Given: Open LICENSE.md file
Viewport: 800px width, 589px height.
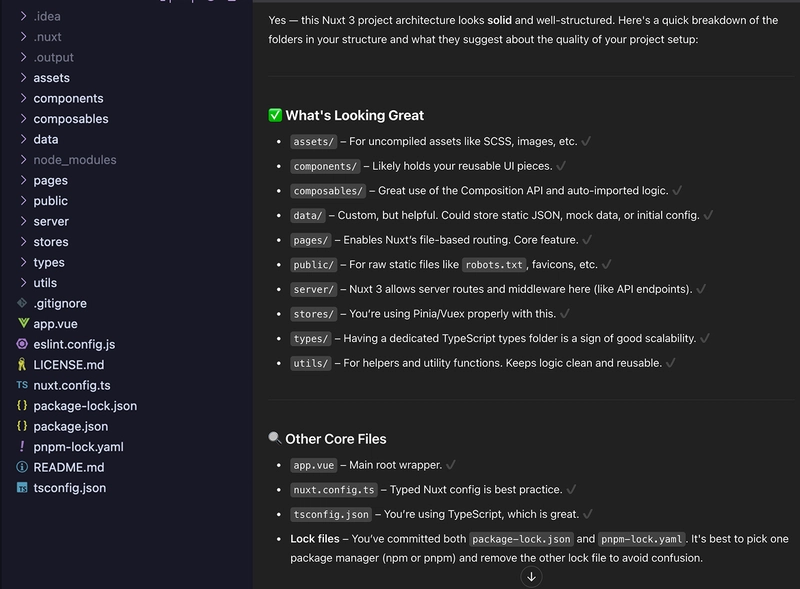Looking at the screenshot, I should point(69,365).
